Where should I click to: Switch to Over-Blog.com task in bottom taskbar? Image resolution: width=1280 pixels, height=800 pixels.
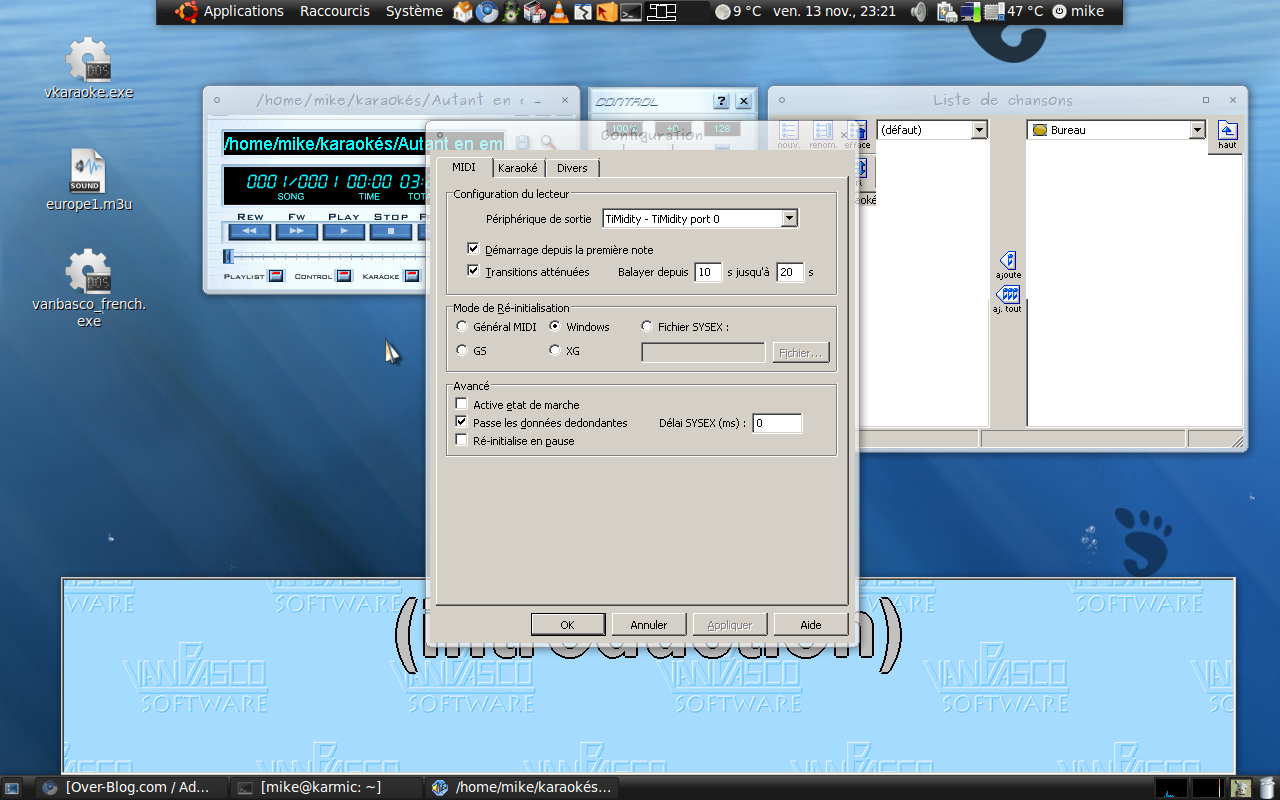click(133, 787)
